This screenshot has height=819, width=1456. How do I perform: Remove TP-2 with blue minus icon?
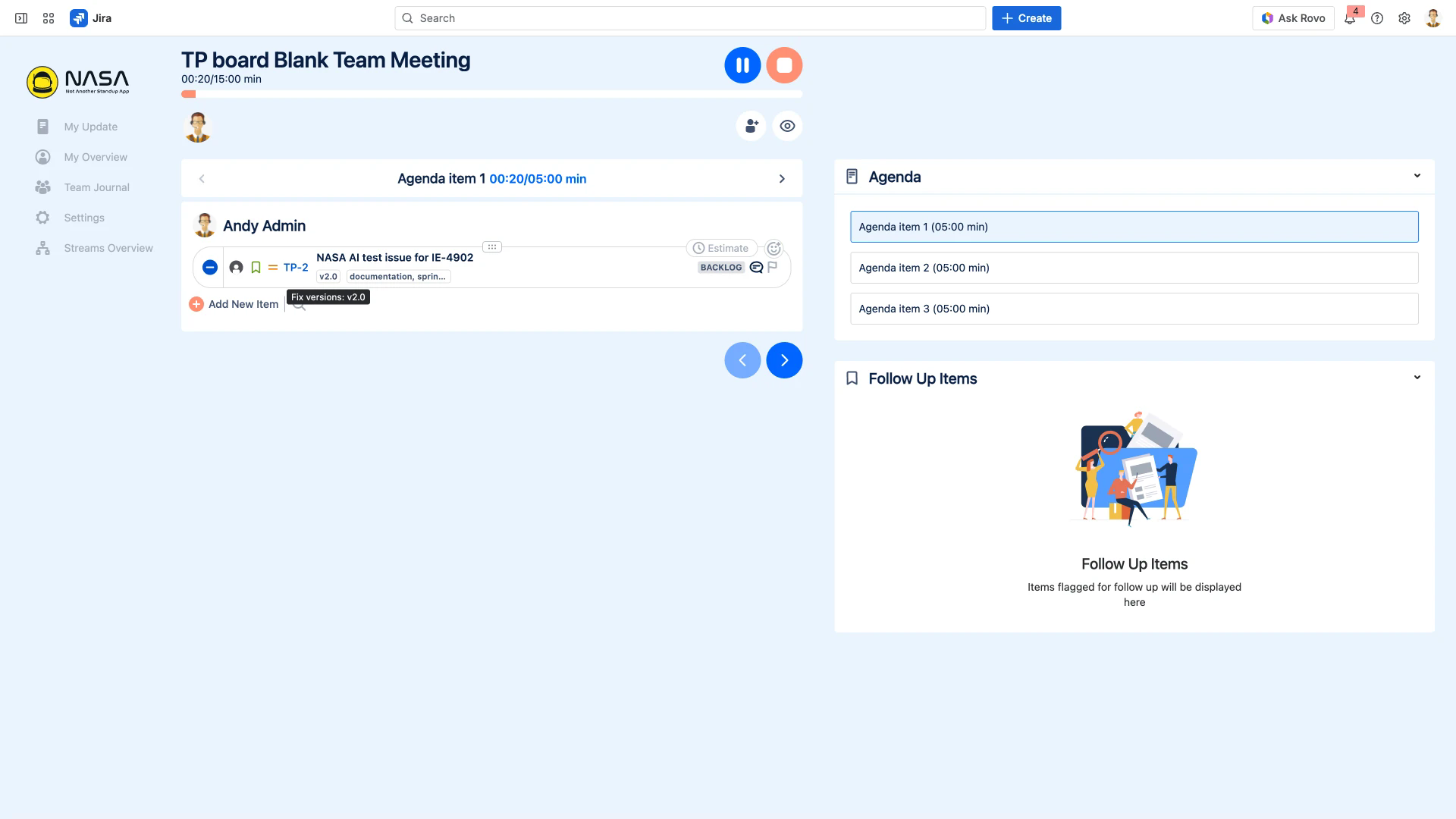pos(210,267)
